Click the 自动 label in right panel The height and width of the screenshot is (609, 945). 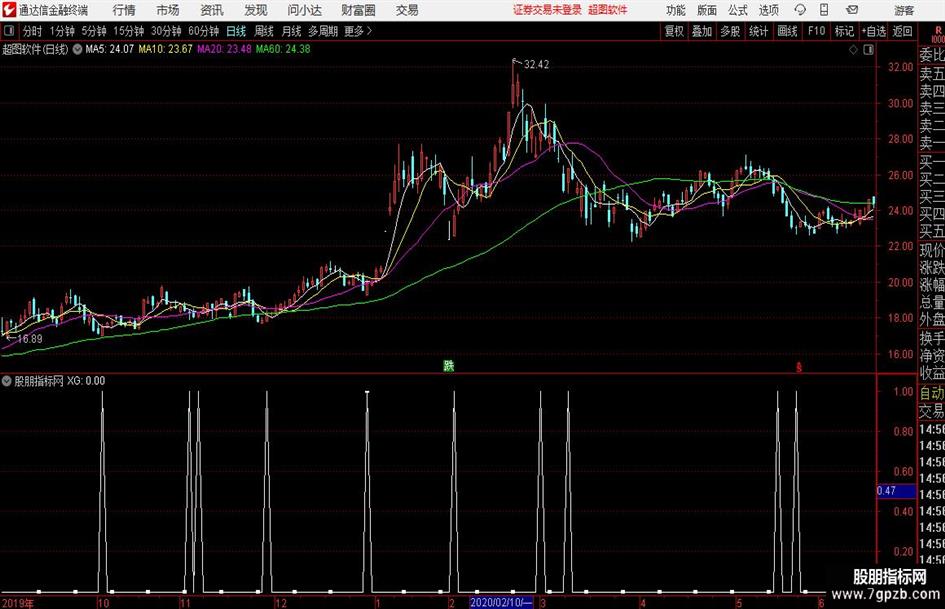pyautogui.click(x=932, y=393)
